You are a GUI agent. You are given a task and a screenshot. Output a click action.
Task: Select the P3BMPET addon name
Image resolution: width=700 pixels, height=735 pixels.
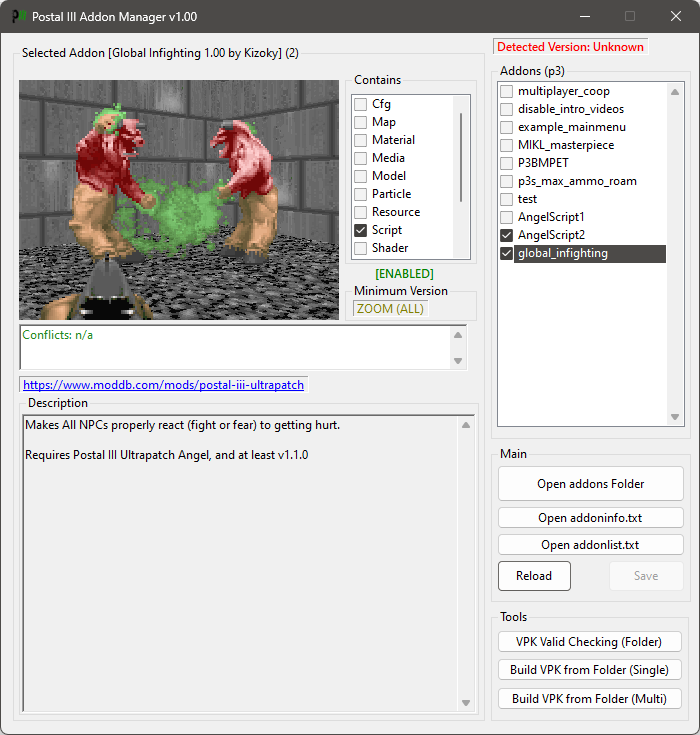pyautogui.click(x=543, y=163)
